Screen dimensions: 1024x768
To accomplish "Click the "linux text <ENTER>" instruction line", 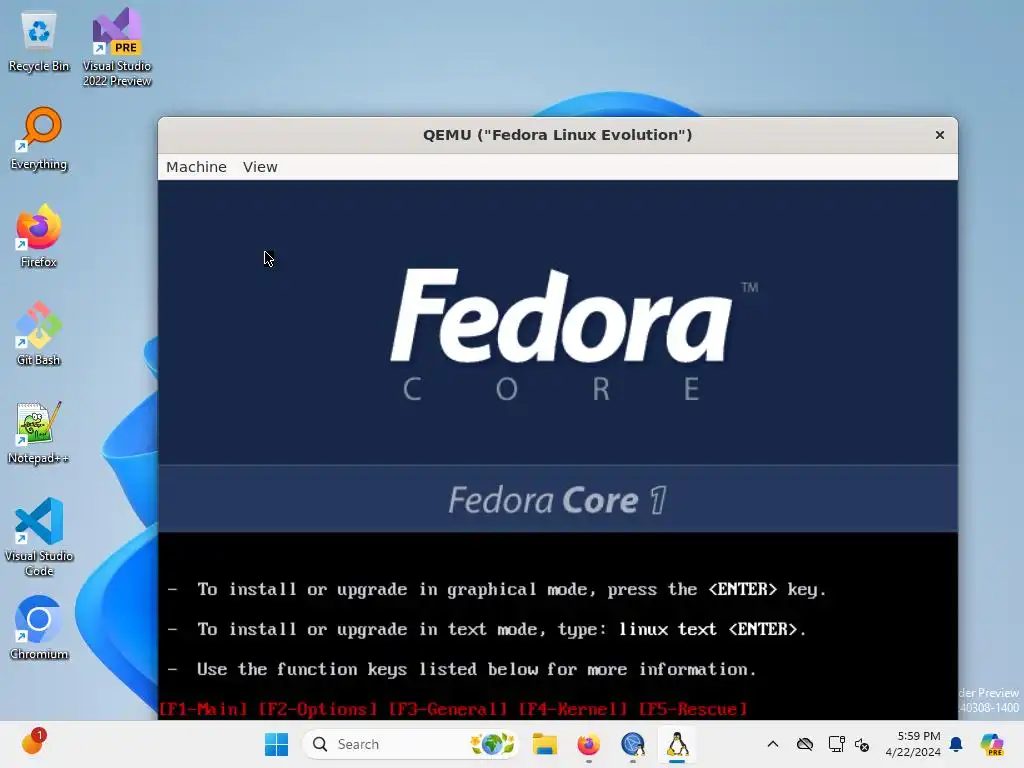I will [x=487, y=630].
